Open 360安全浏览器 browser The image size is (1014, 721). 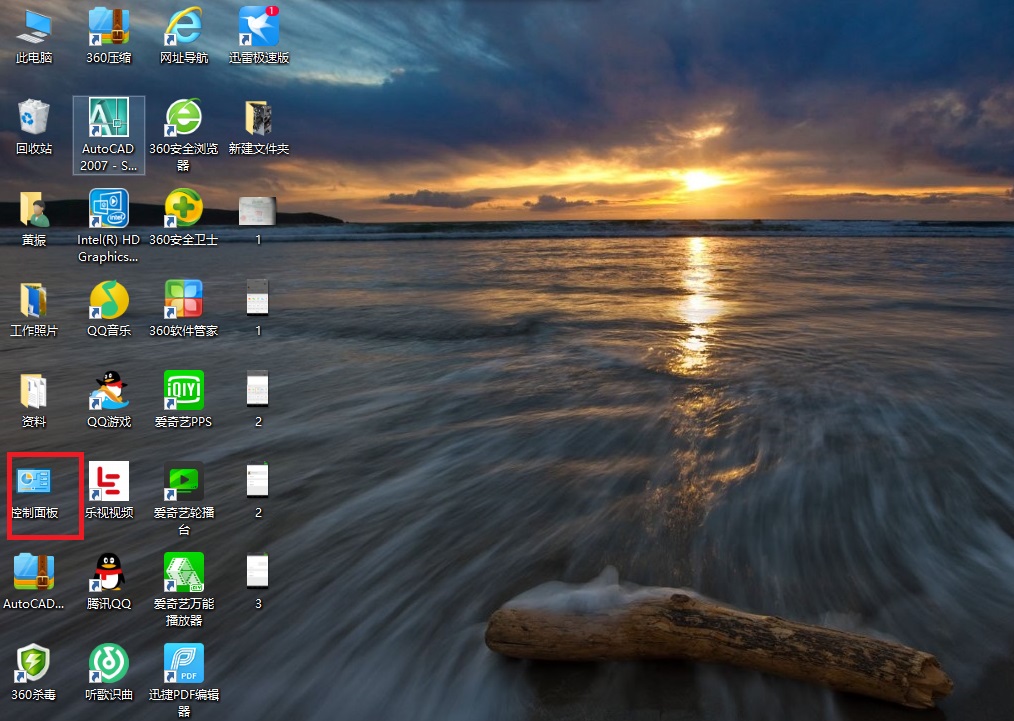183,120
